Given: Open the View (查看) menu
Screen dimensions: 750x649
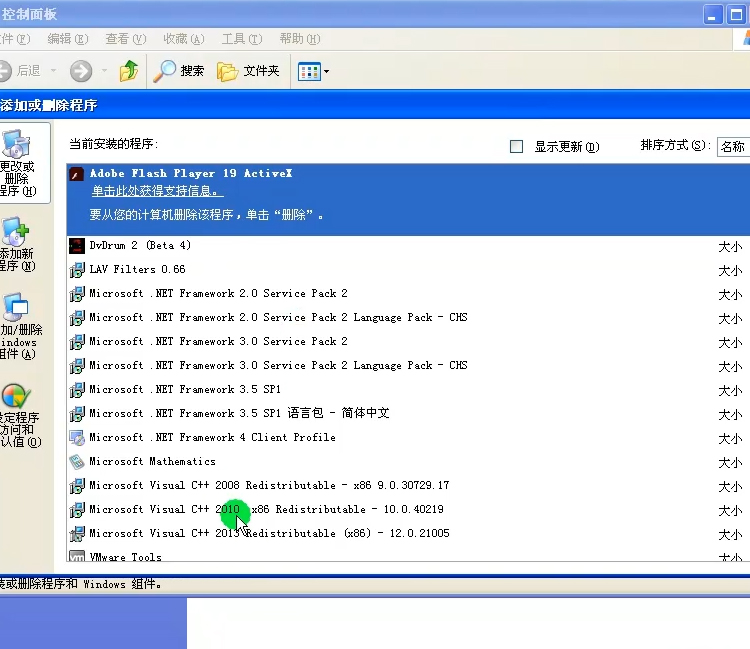Looking at the screenshot, I should click(x=126, y=39).
